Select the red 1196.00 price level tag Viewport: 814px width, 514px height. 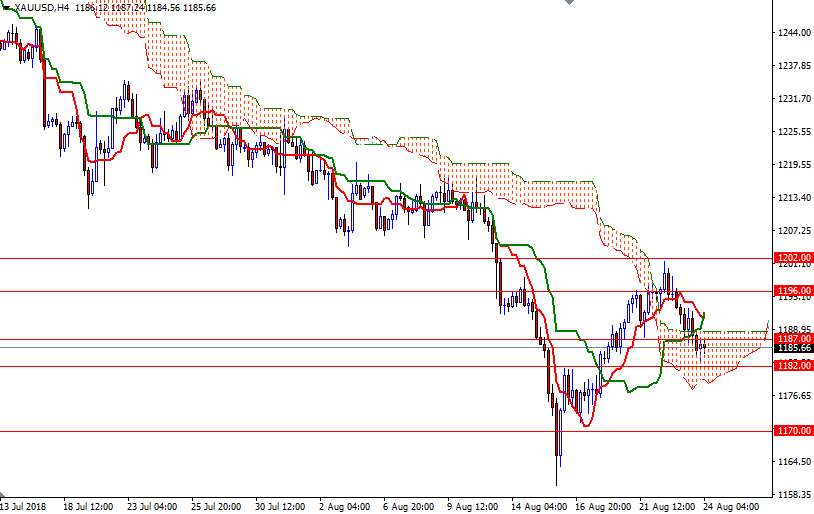coord(793,291)
